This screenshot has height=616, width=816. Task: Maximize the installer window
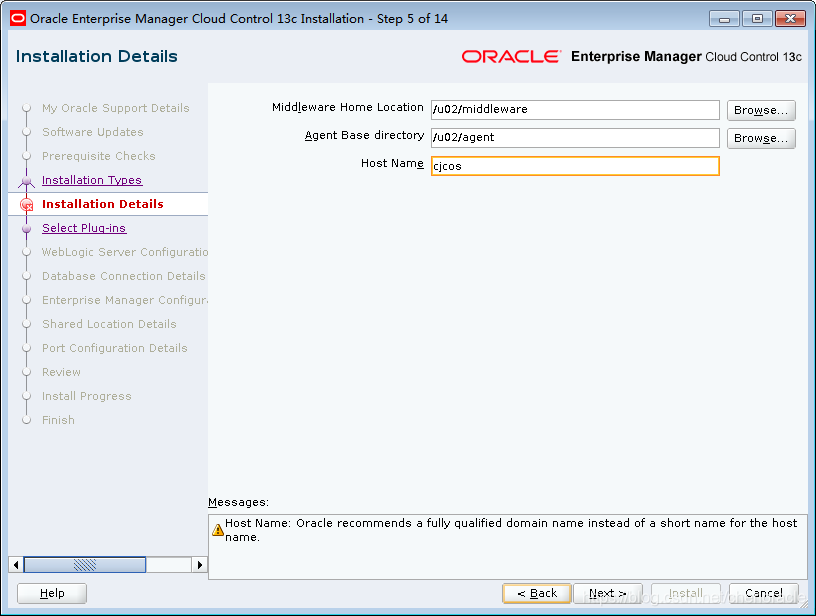tap(757, 19)
